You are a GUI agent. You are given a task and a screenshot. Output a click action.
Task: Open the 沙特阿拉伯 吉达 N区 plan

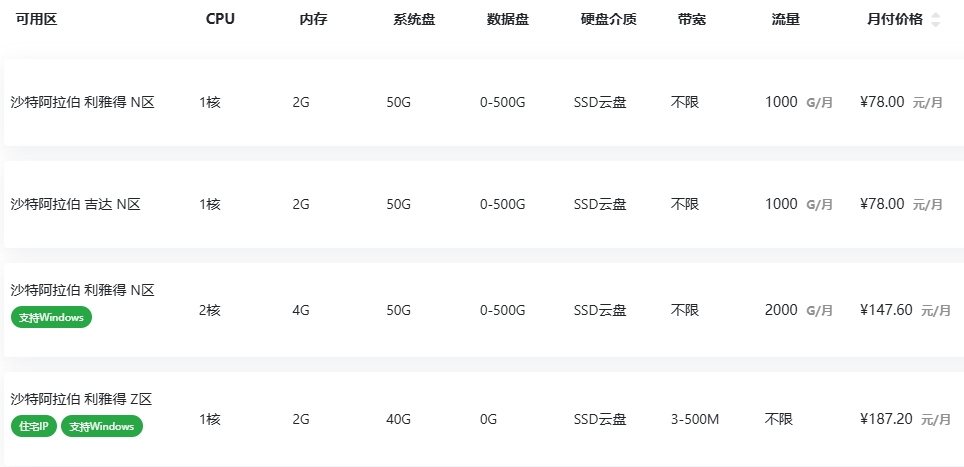click(75, 204)
